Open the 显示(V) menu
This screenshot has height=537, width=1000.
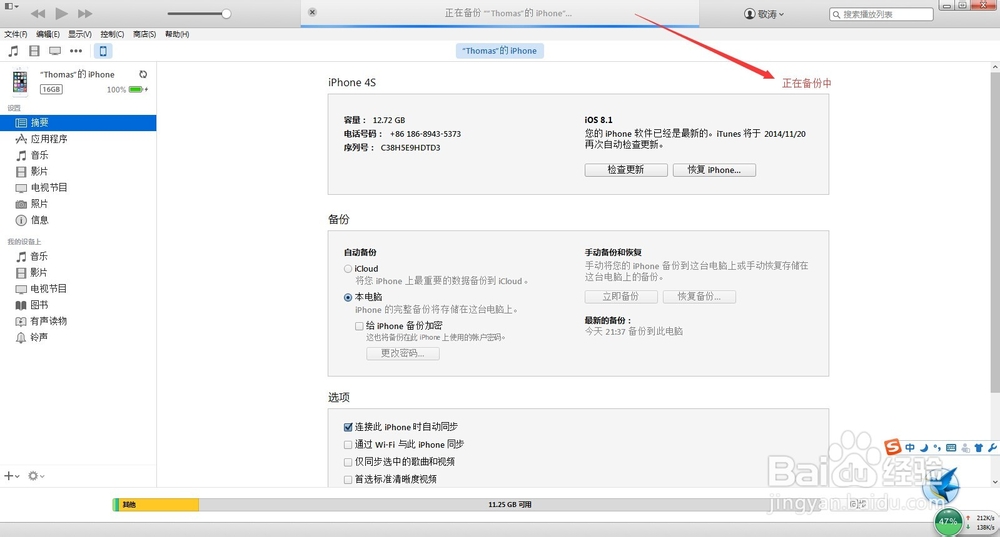(x=80, y=34)
